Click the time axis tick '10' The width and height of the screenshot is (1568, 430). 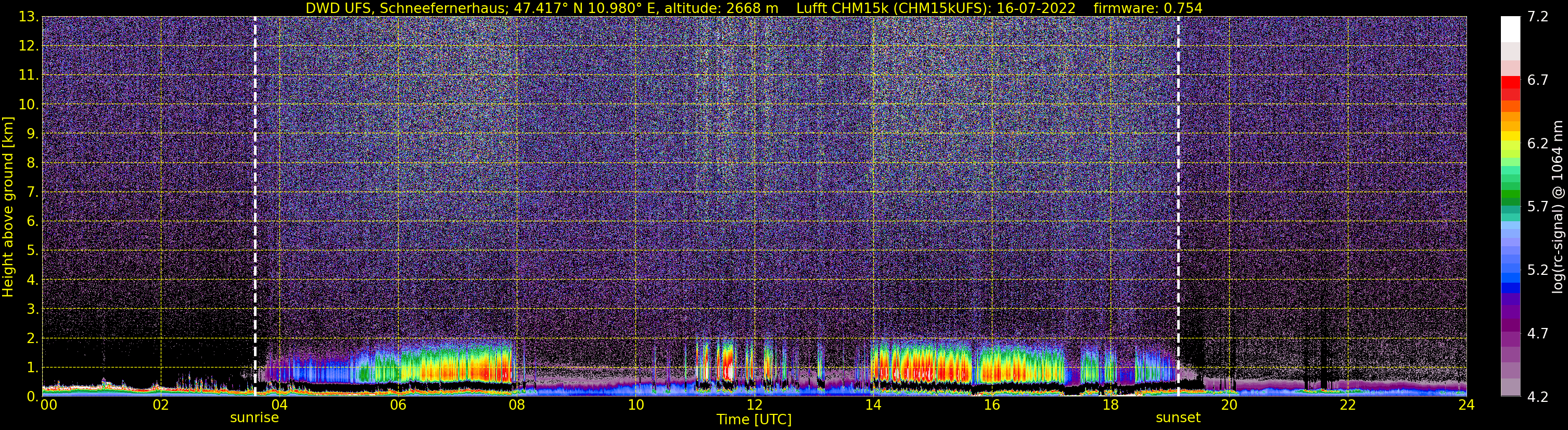pos(635,406)
